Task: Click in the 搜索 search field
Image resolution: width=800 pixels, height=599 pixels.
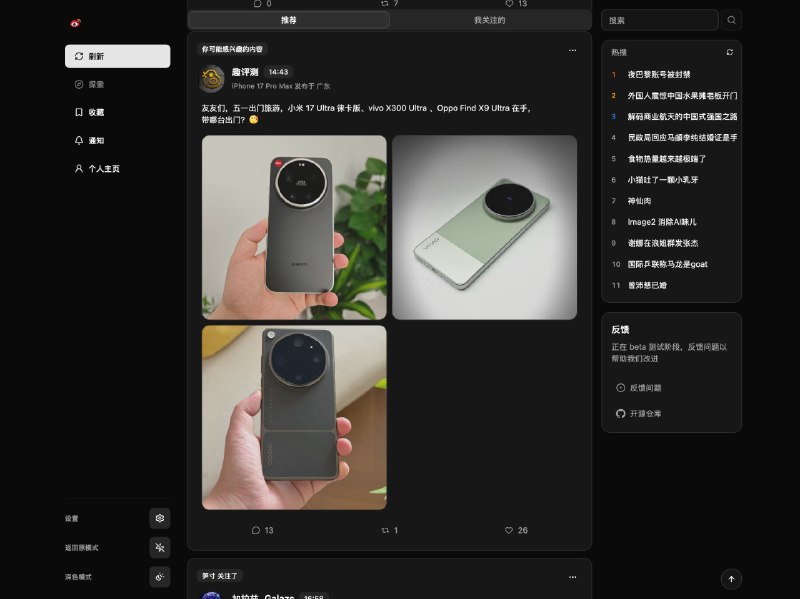Action: point(660,20)
